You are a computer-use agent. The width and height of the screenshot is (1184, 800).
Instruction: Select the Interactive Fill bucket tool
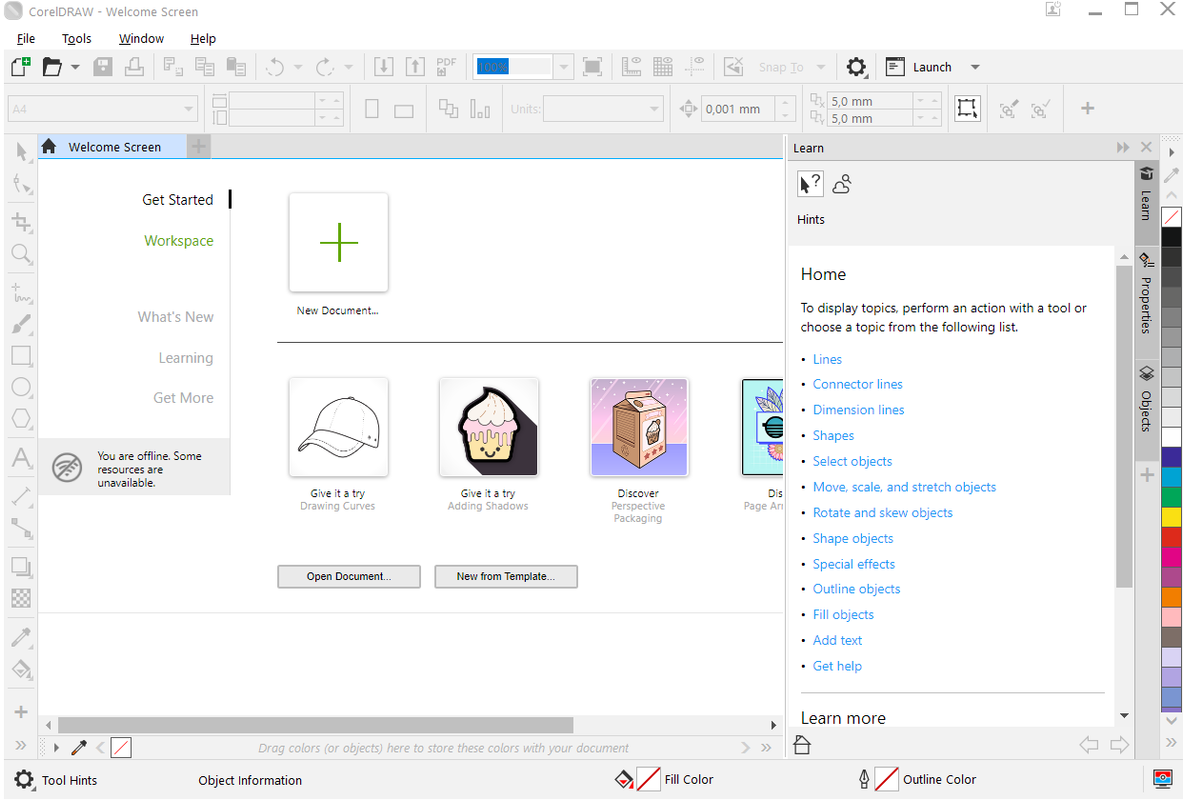[21, 669]
